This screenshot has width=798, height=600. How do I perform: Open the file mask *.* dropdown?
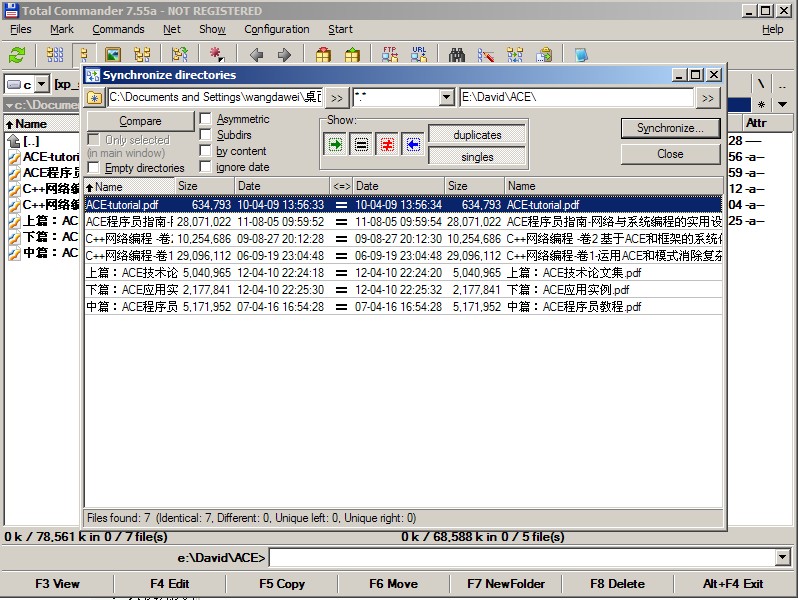click(446, 97)
